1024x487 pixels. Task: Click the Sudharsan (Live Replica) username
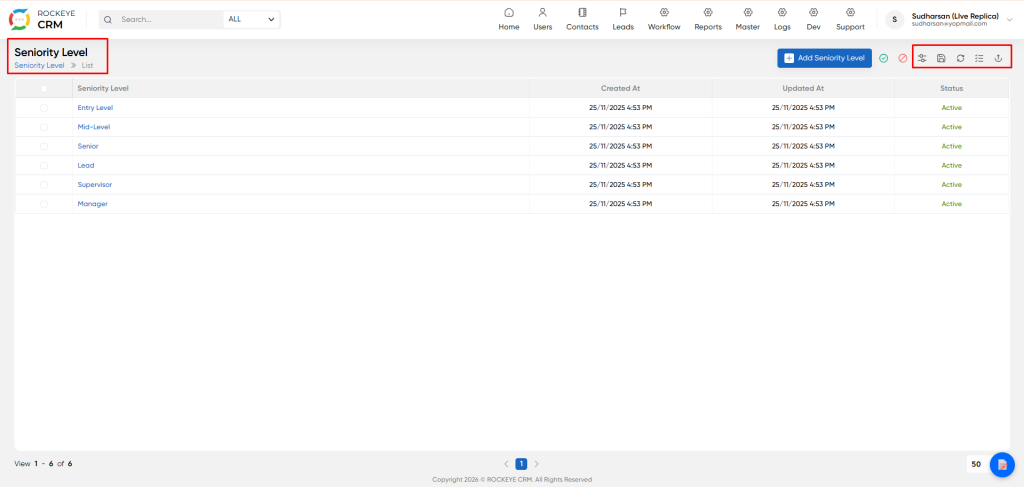click(955, 16)
